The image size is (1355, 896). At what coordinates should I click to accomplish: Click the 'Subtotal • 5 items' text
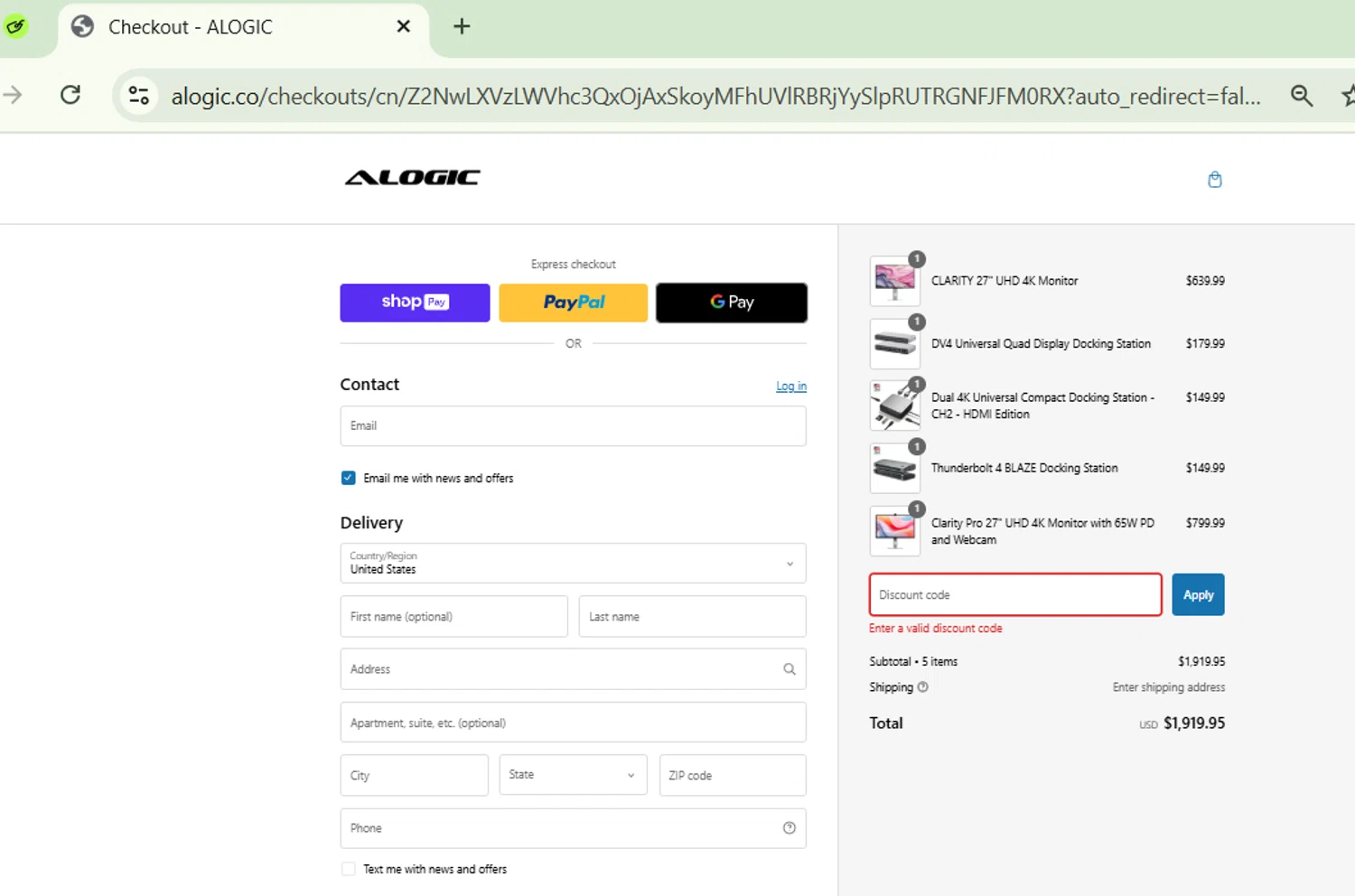click(x=913, y=662)
